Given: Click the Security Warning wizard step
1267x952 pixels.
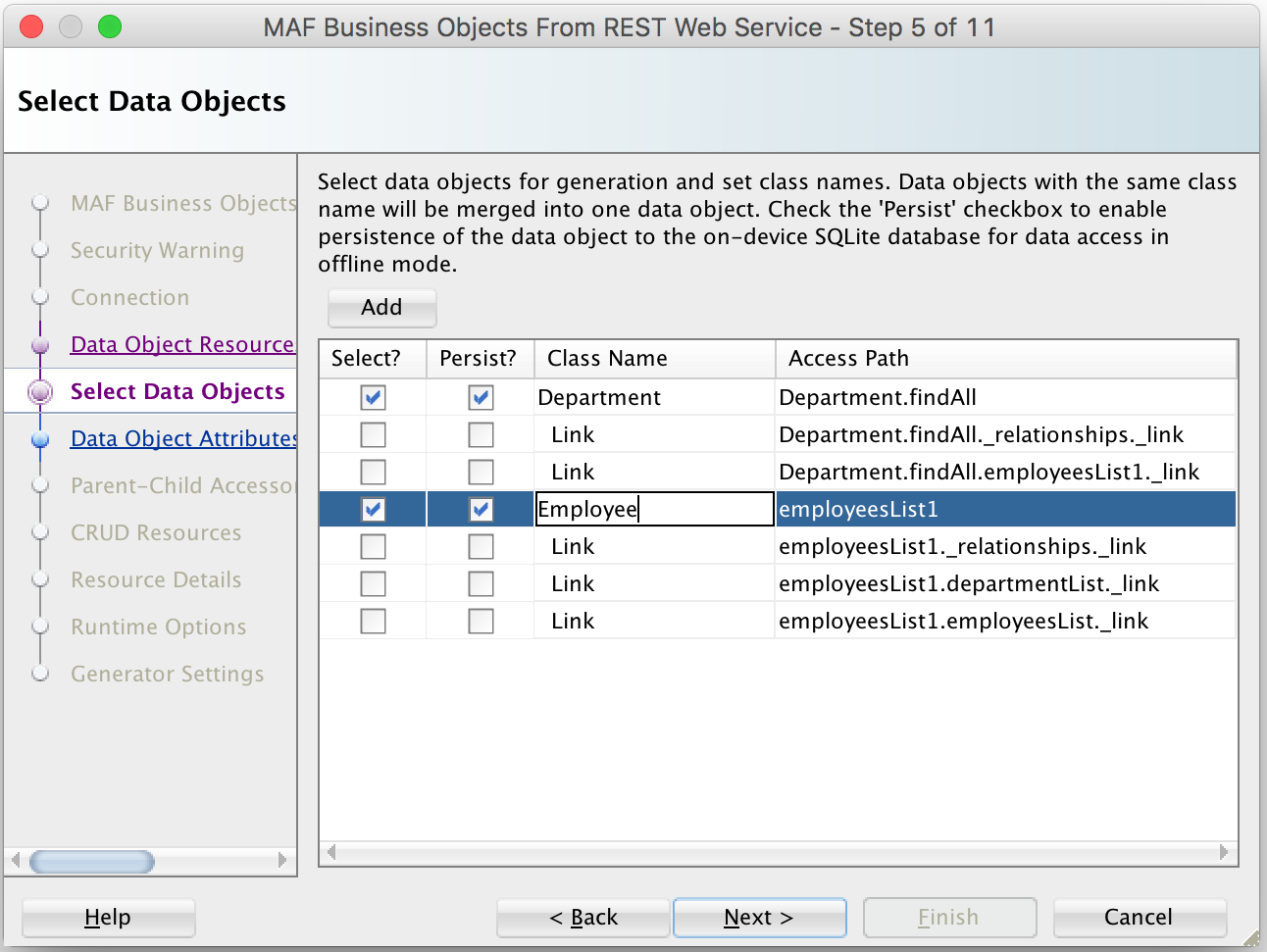Looking at the screenshot, I should (157, 250).
